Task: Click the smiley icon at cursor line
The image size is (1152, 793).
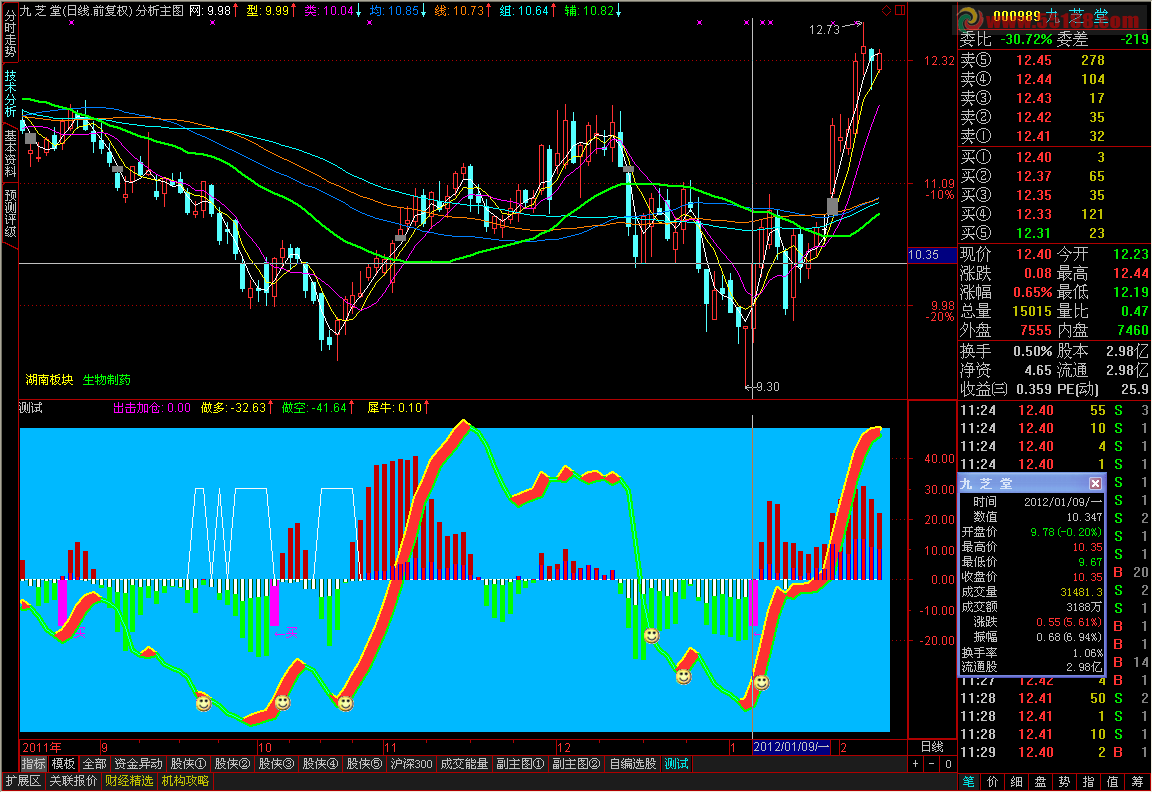Action: [x=762, y=683]
